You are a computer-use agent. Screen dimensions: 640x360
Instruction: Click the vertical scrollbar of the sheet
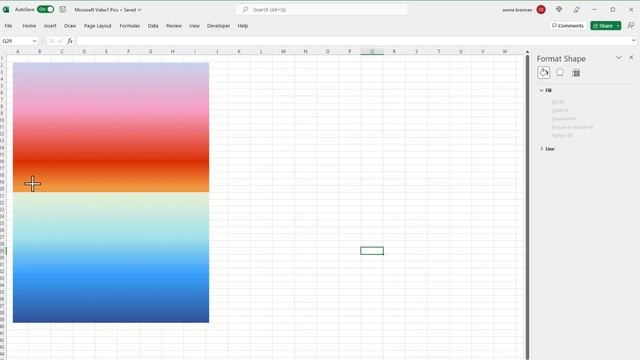(x=527, y=206)
